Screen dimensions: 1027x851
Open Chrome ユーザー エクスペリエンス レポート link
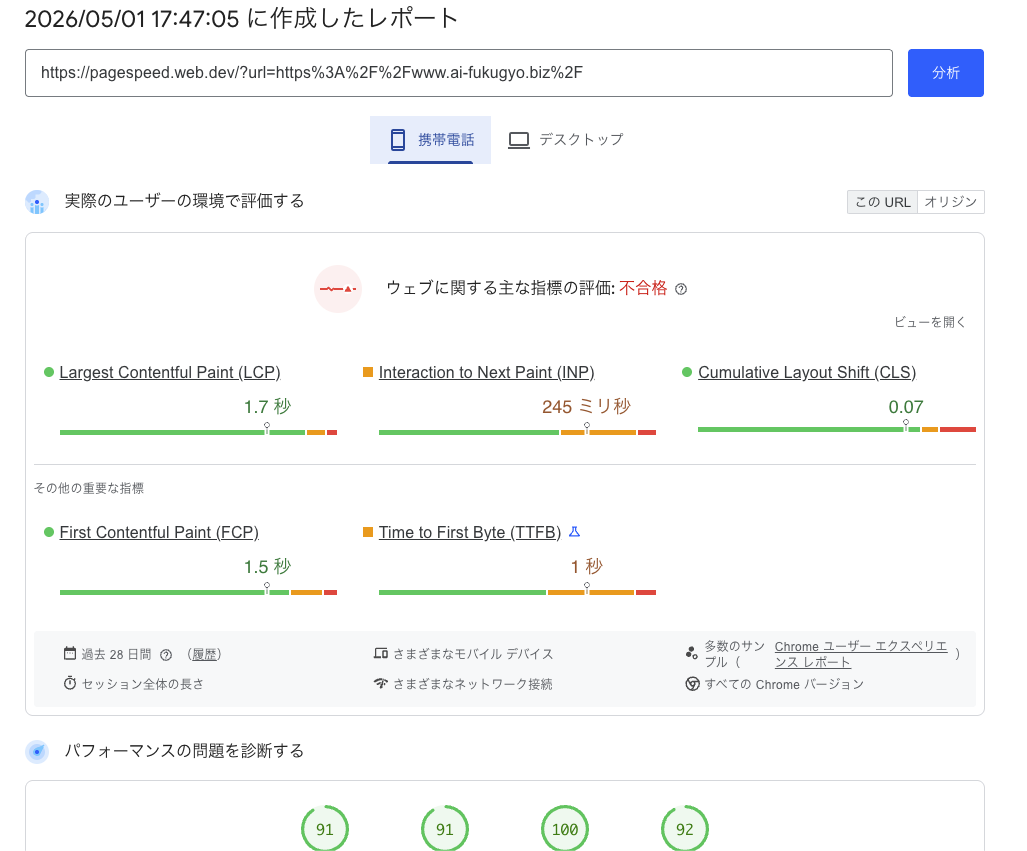tap(861, 654)
